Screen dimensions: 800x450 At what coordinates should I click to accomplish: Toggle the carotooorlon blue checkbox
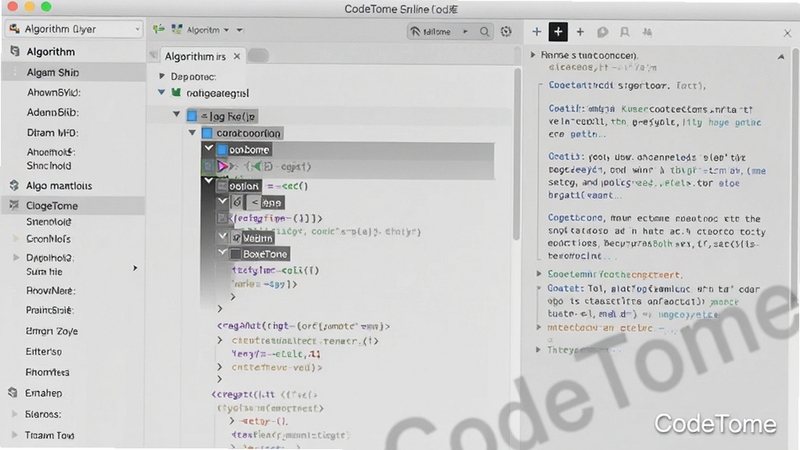[x=207, y=133]
